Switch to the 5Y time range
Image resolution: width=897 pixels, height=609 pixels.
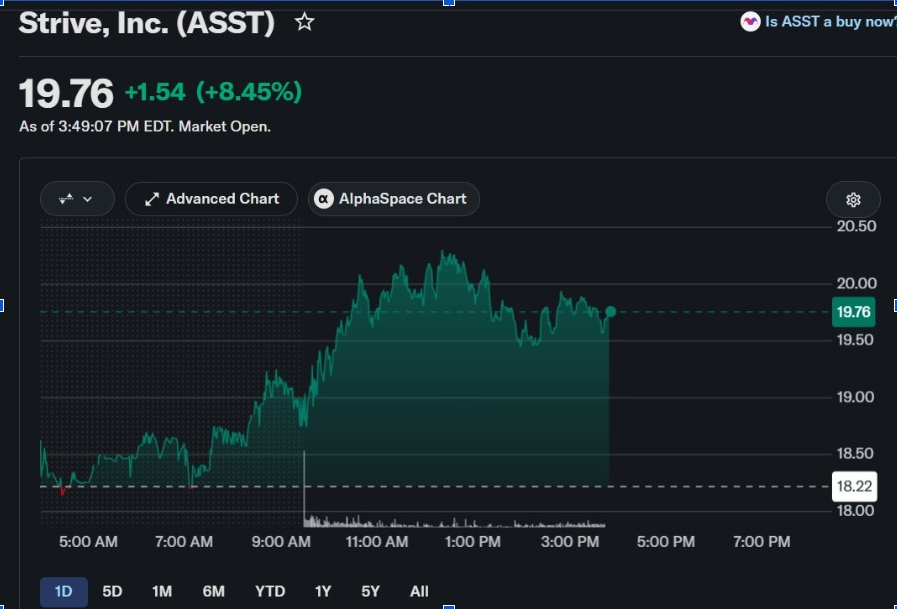click(x=370, y=591)
